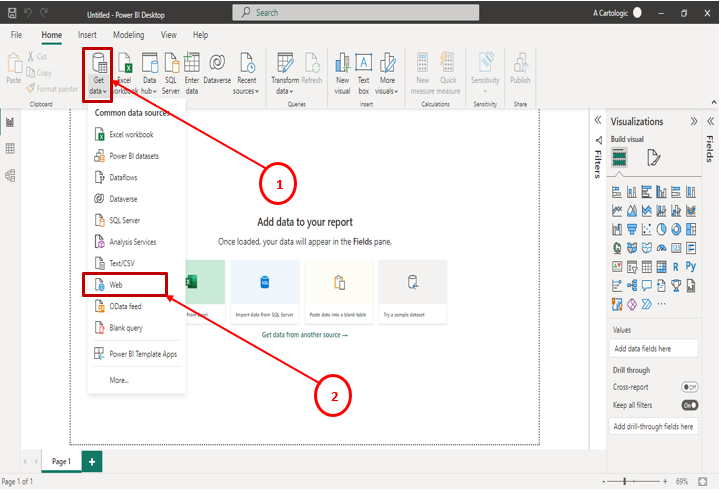Select the Build visual icon
Viewport: 721px width, 493px height.
[x=619, y=158]
